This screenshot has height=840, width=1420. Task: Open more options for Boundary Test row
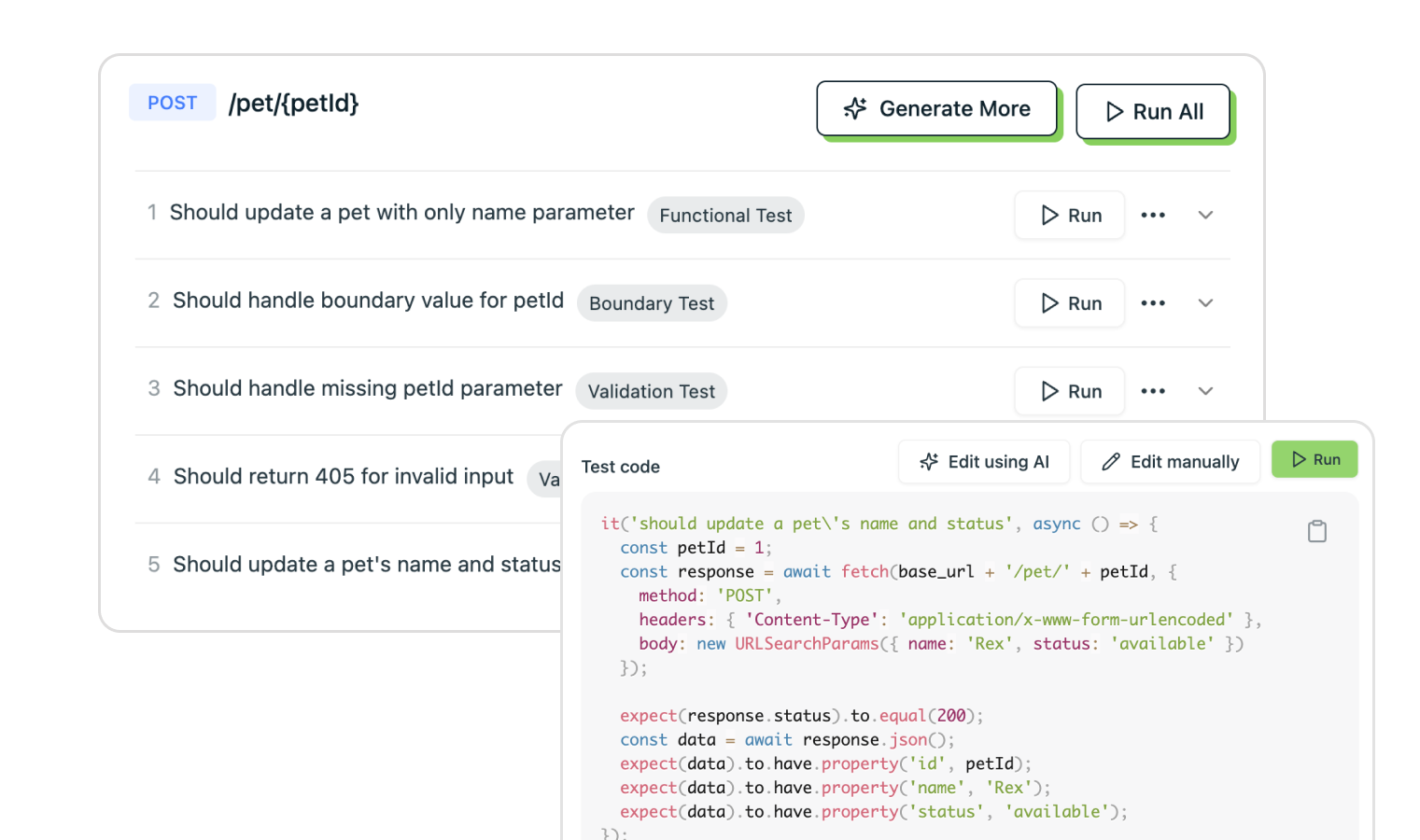pos(1153,303)
